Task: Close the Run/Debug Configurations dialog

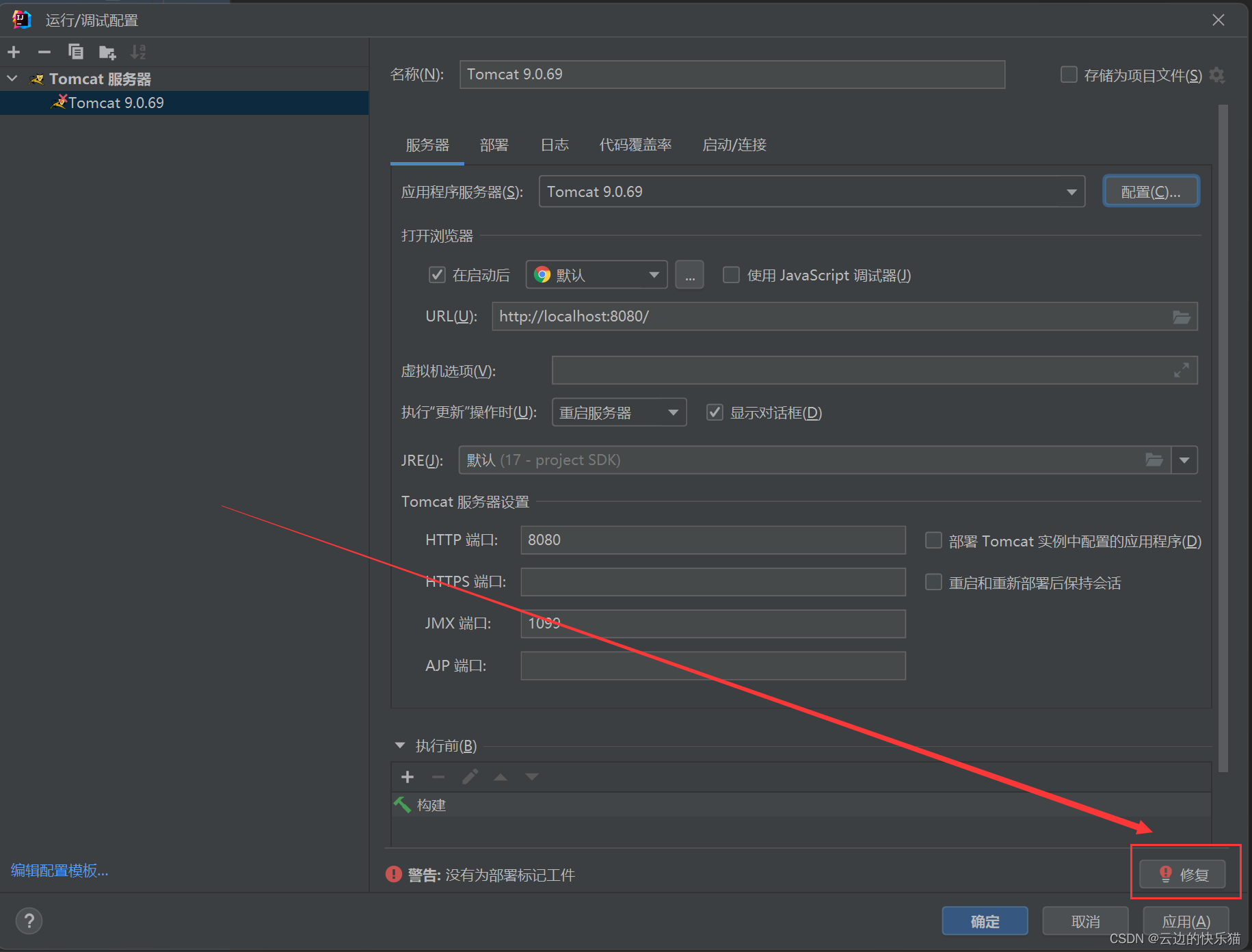Action: pyautogui.click(x=1218, y=20)
